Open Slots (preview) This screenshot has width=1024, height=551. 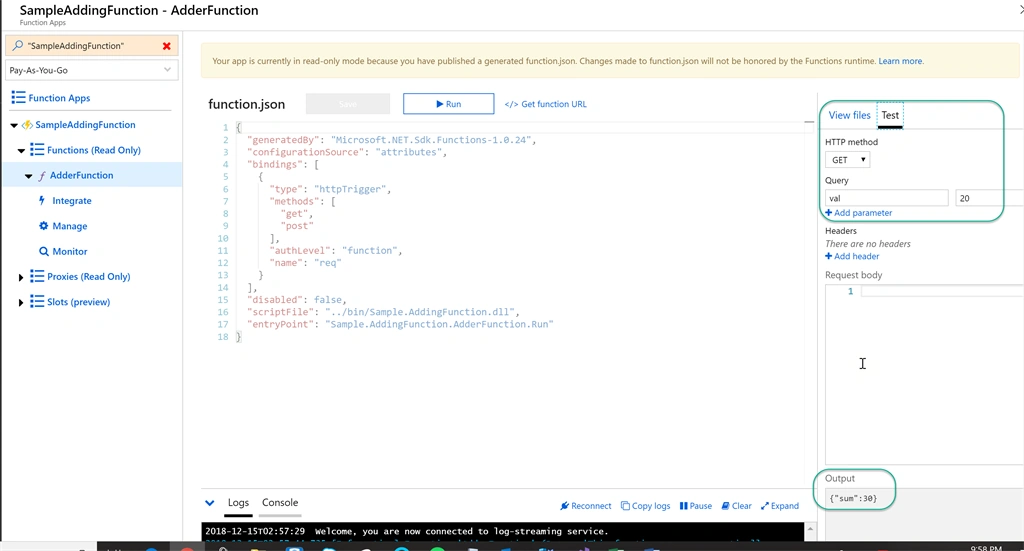click(78, 302)
